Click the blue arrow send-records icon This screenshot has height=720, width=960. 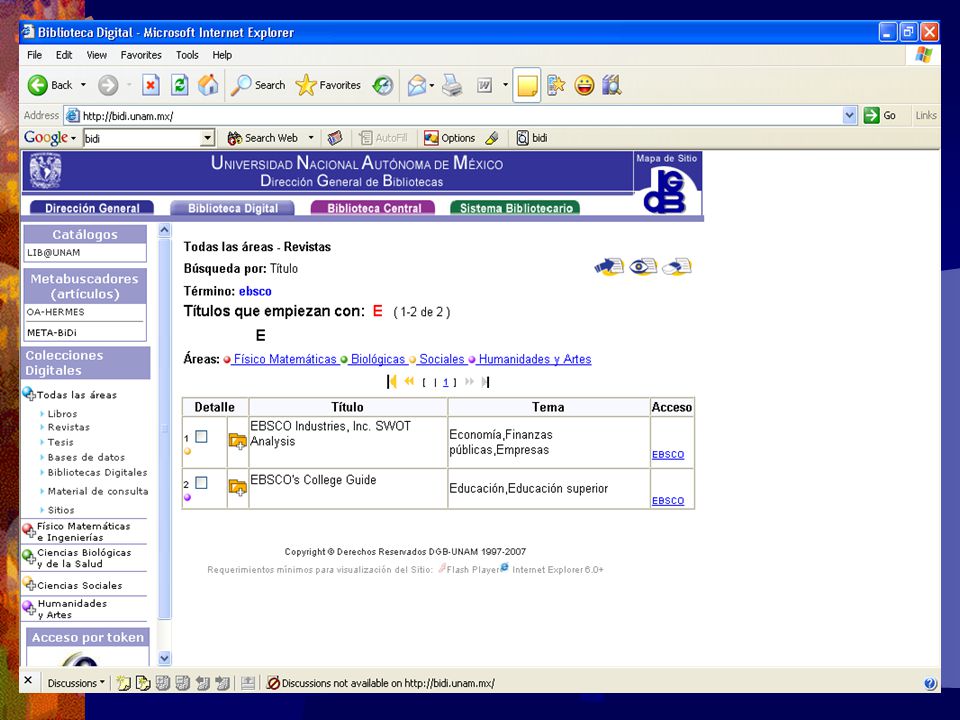[x=609, y=267]
